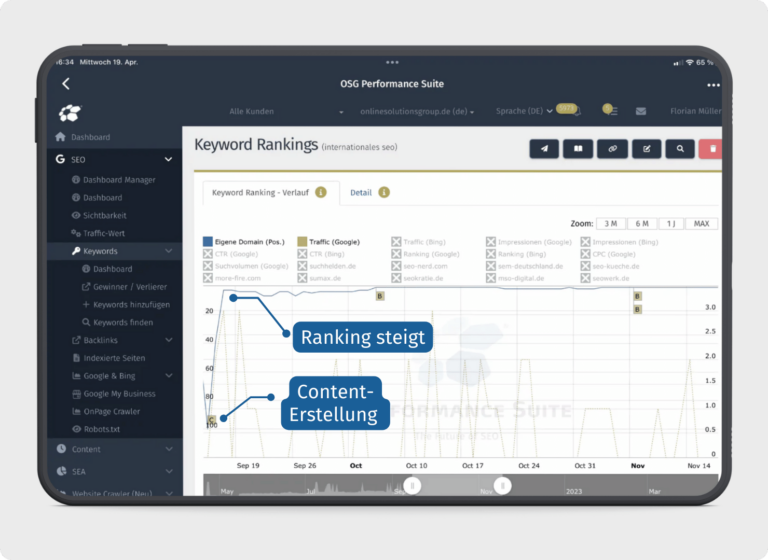Screen dimensions: 768x560
Task: Open the Alle Kunden dropdown
Action: click(x=286, y=112)
